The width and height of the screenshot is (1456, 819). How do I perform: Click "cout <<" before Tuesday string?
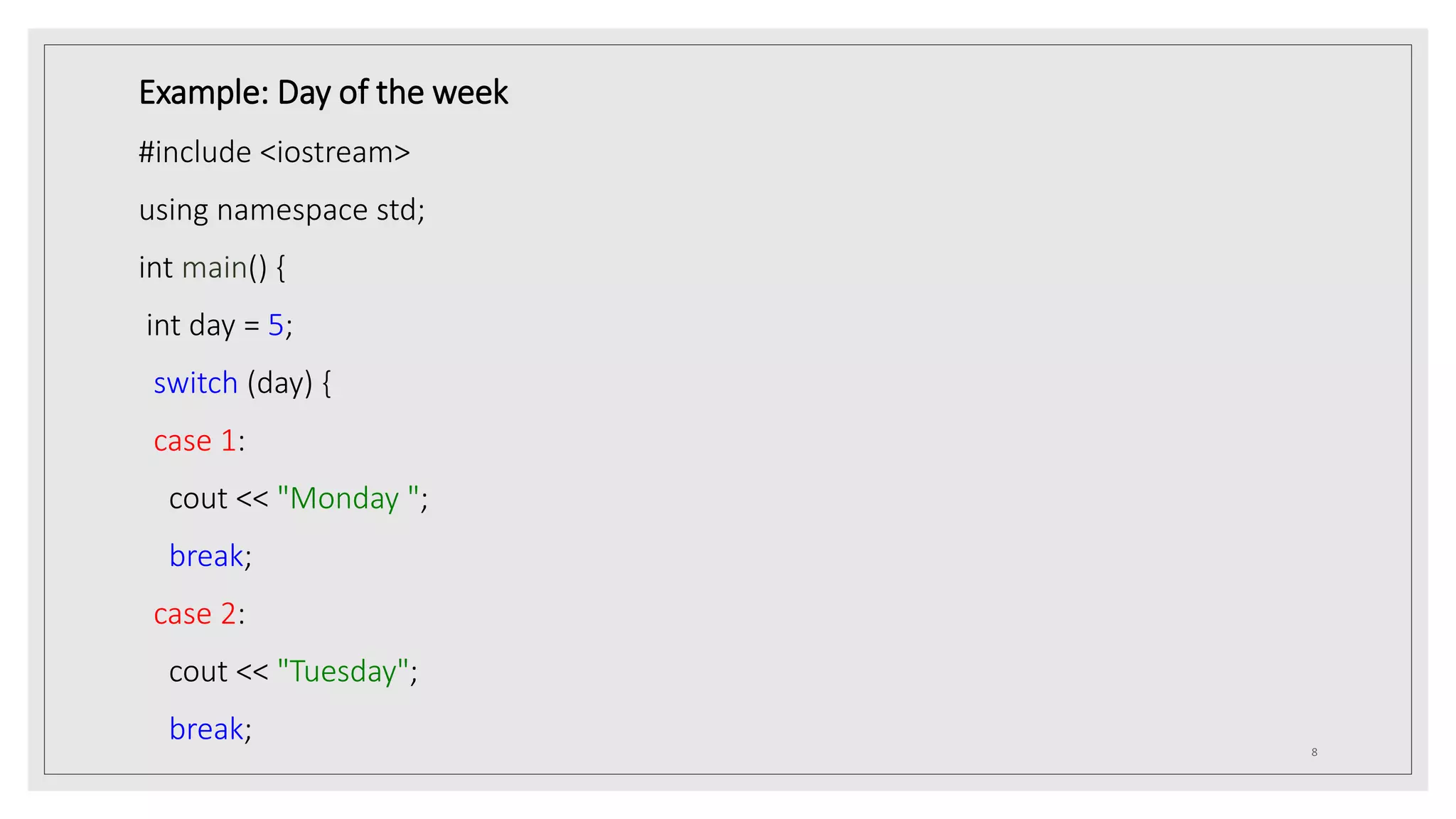[x=219, y=671]
